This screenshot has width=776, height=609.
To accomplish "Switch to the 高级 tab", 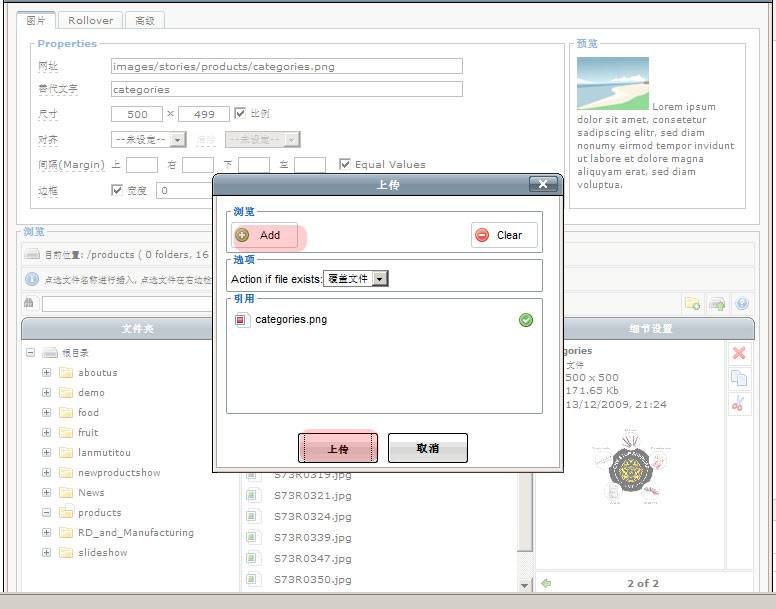I will 145,20.
